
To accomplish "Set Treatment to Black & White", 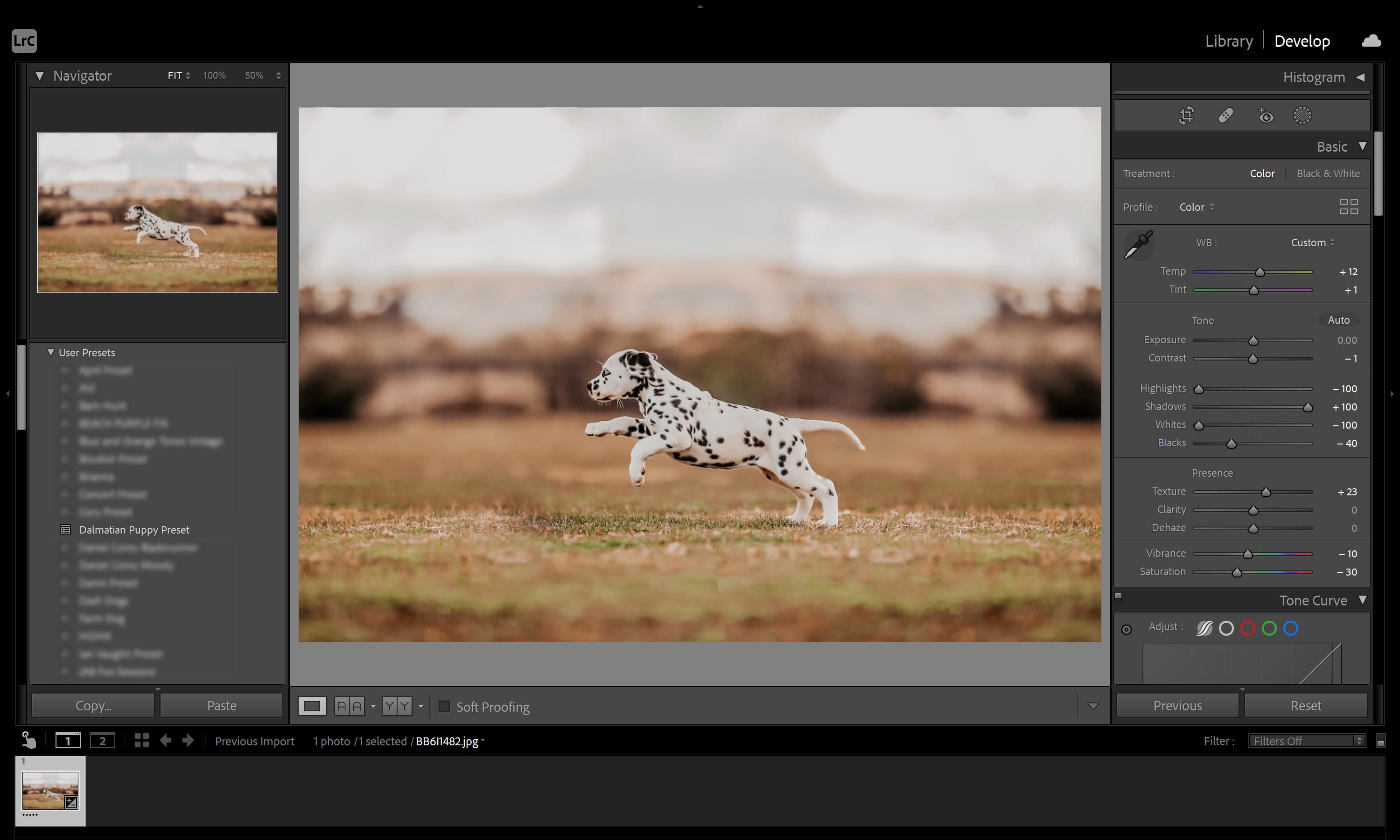I will (x=1328, y=174).
